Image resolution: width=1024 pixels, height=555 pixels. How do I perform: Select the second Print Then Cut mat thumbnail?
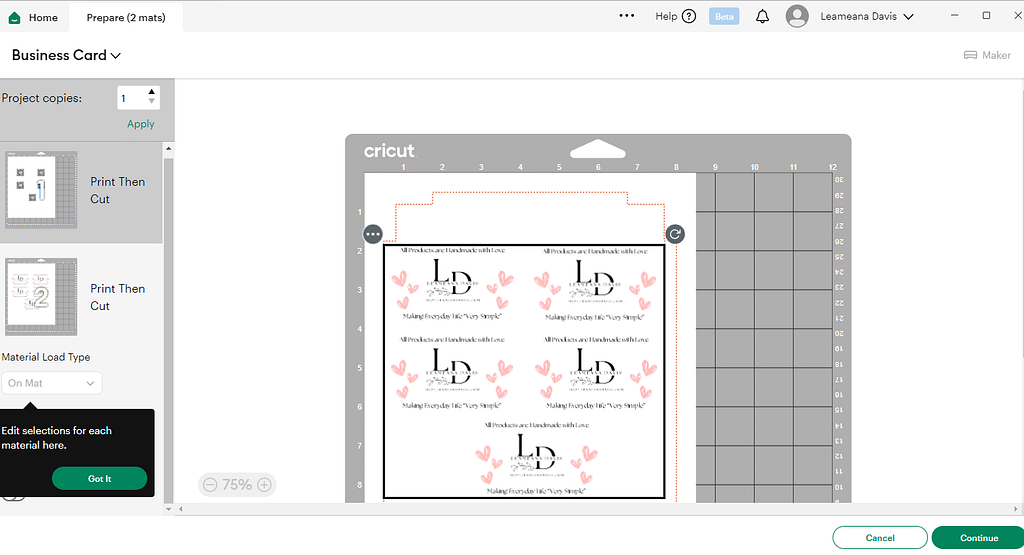click(x=42, y=297)
